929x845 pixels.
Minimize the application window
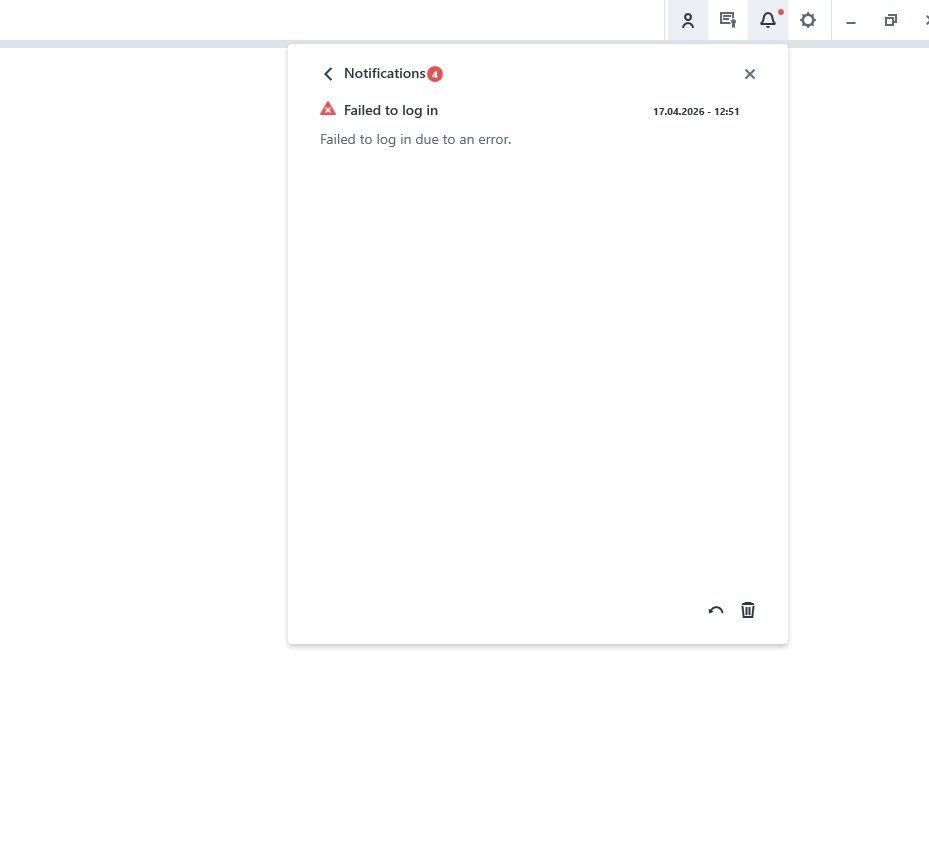tap(851, 21)
